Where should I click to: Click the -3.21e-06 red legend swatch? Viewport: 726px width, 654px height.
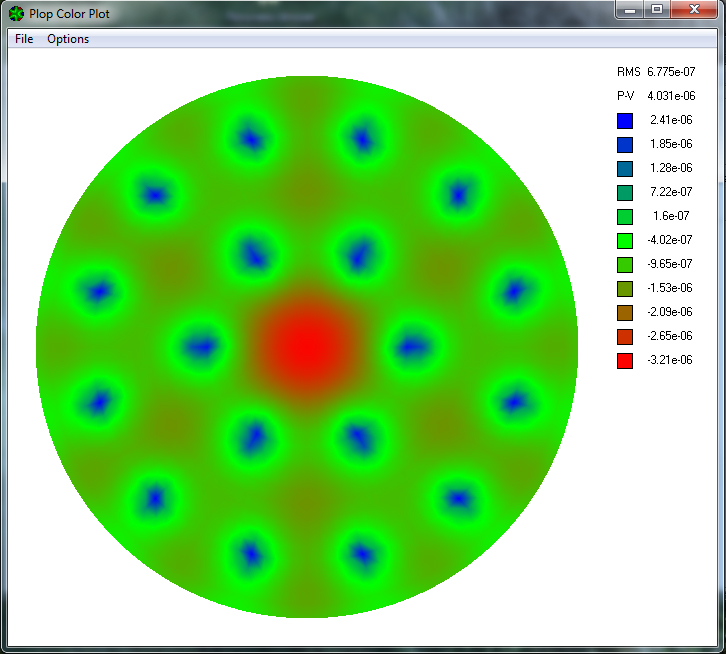(625, 361)
